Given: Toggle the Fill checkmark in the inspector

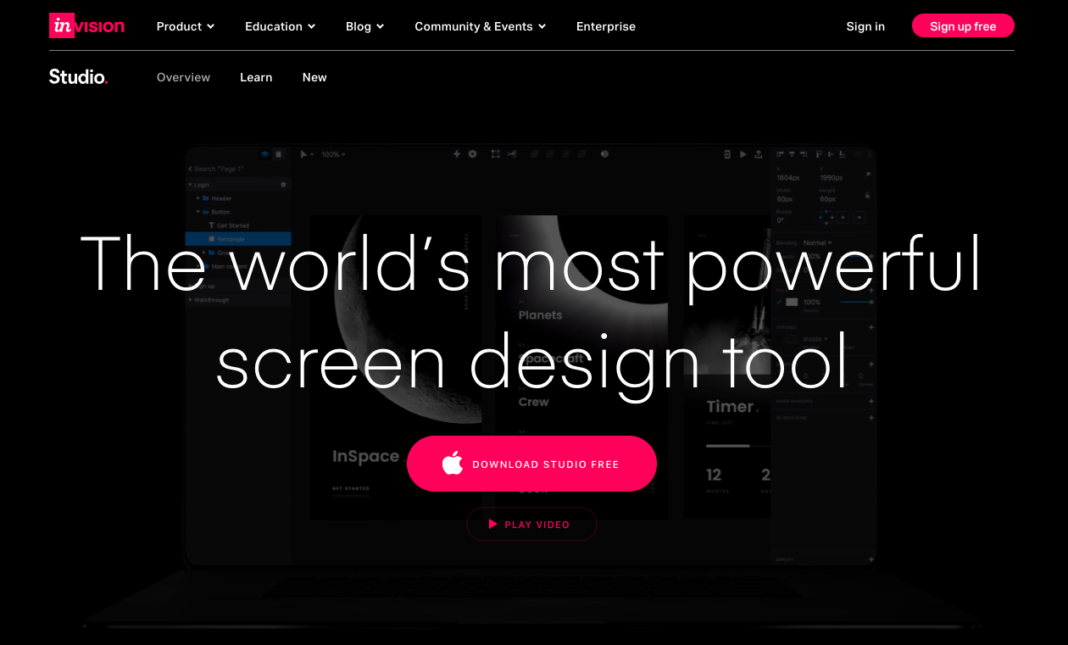Looking at the screenshot, I should tap(780, 301).
